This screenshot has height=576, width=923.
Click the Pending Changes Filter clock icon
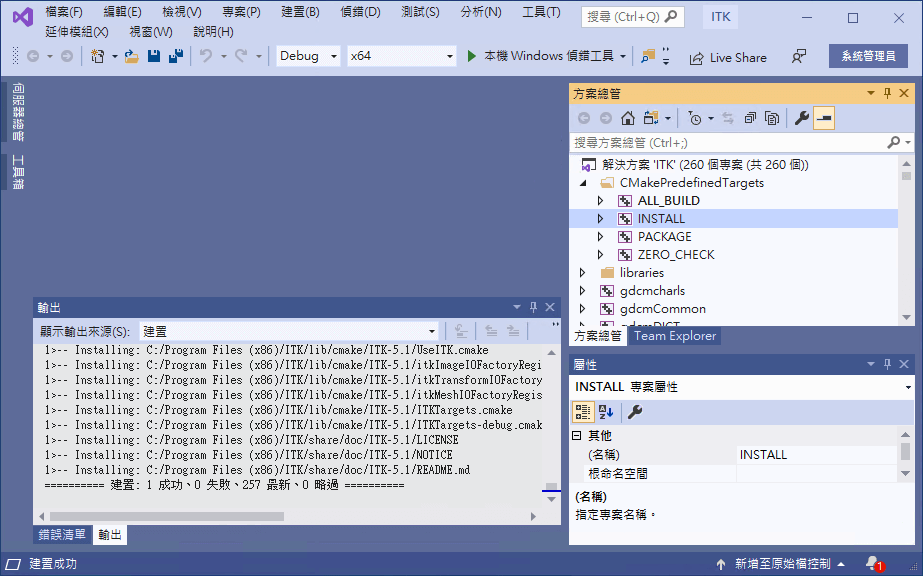point(695,118)
